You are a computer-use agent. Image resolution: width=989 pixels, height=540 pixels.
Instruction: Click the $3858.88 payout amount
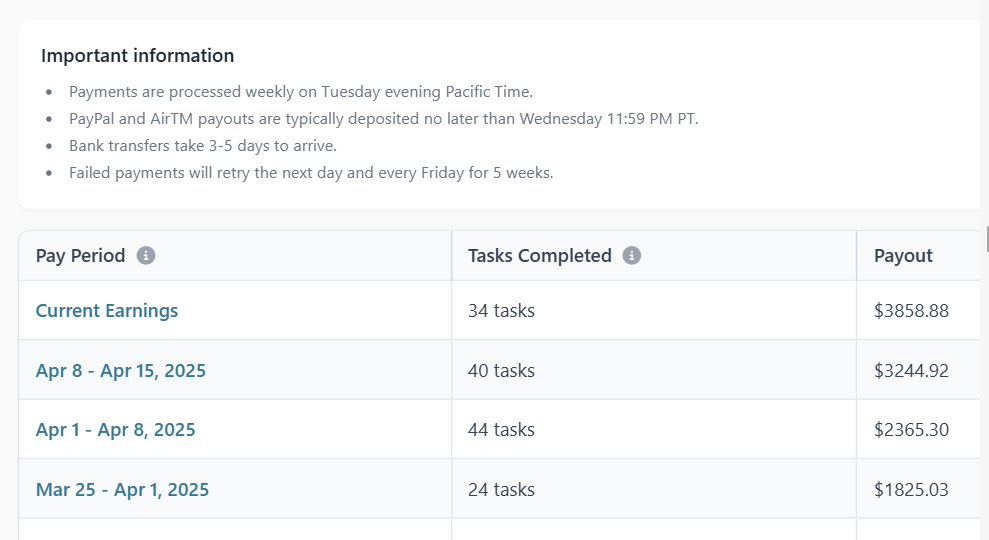911,310
